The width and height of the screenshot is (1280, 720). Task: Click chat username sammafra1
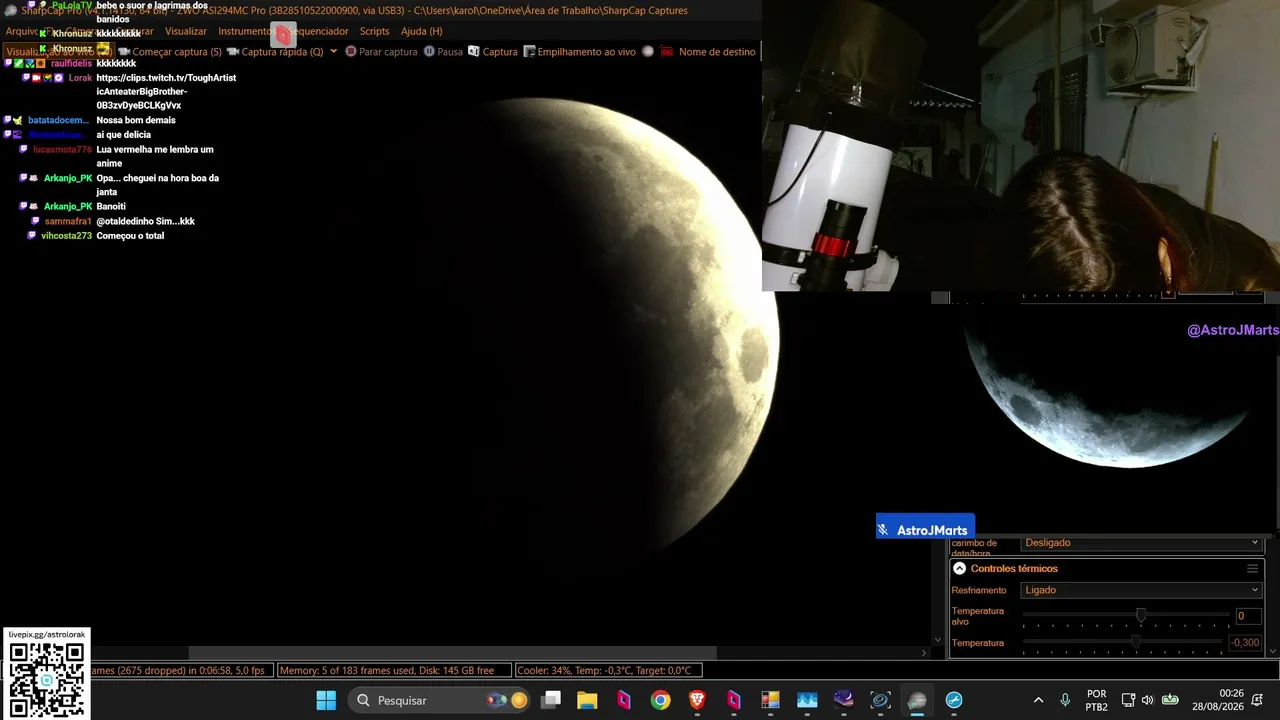pos(68,222)
